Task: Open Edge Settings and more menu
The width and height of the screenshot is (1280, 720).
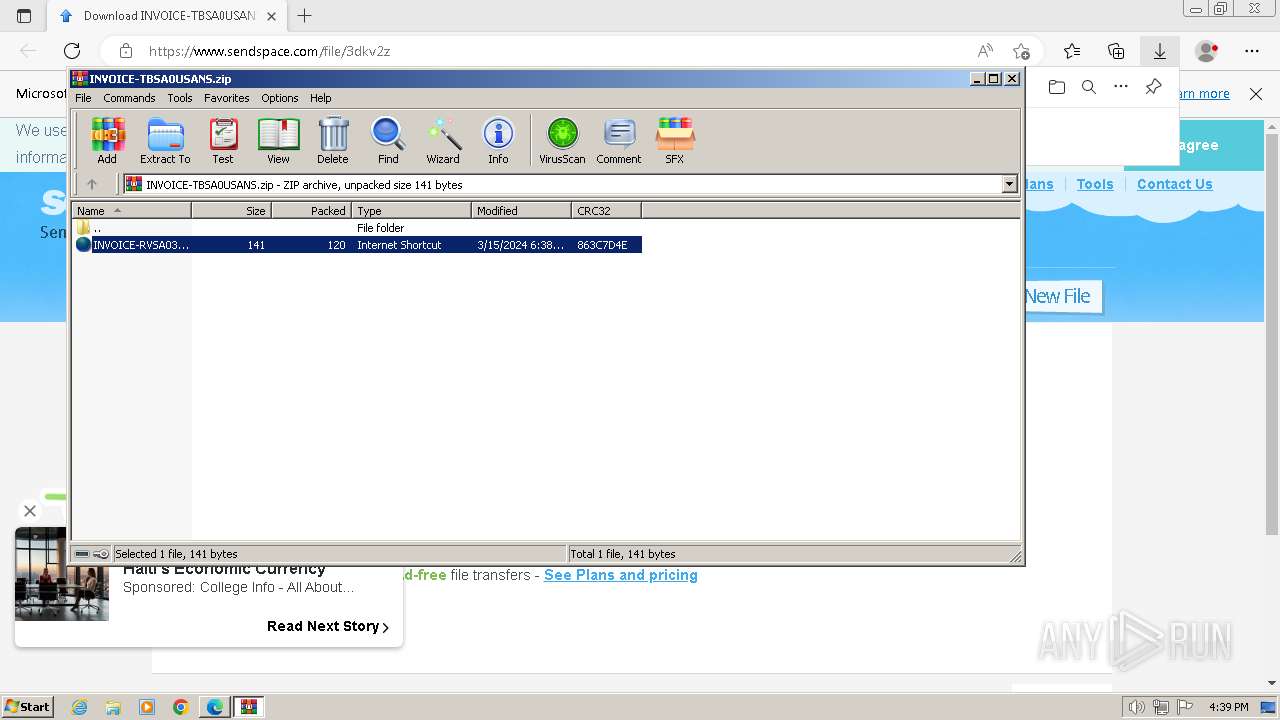Action: pyautogui.click(x=1252, y=51)
